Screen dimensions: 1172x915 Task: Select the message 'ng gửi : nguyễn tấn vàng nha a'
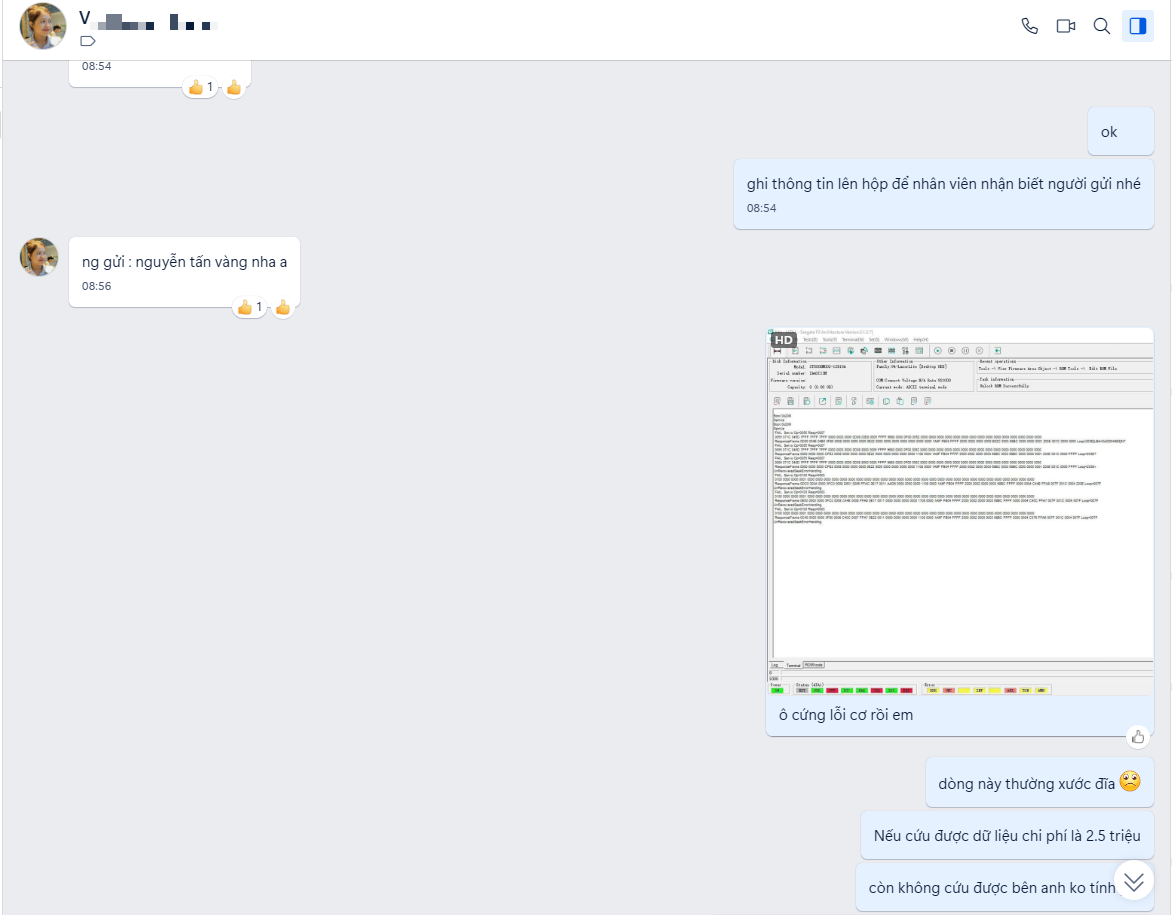pos(184,272)
